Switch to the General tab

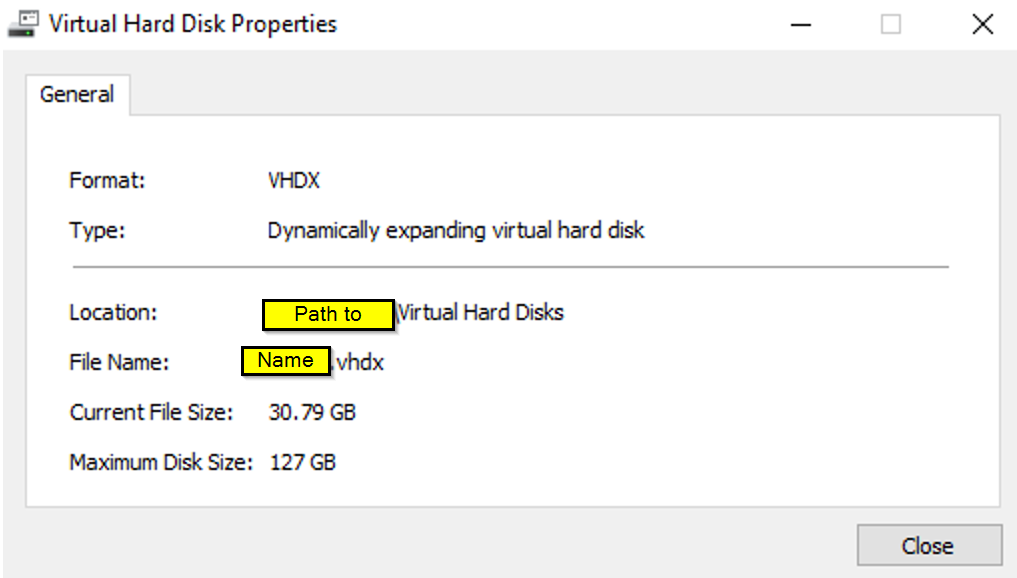coord(77,95)
